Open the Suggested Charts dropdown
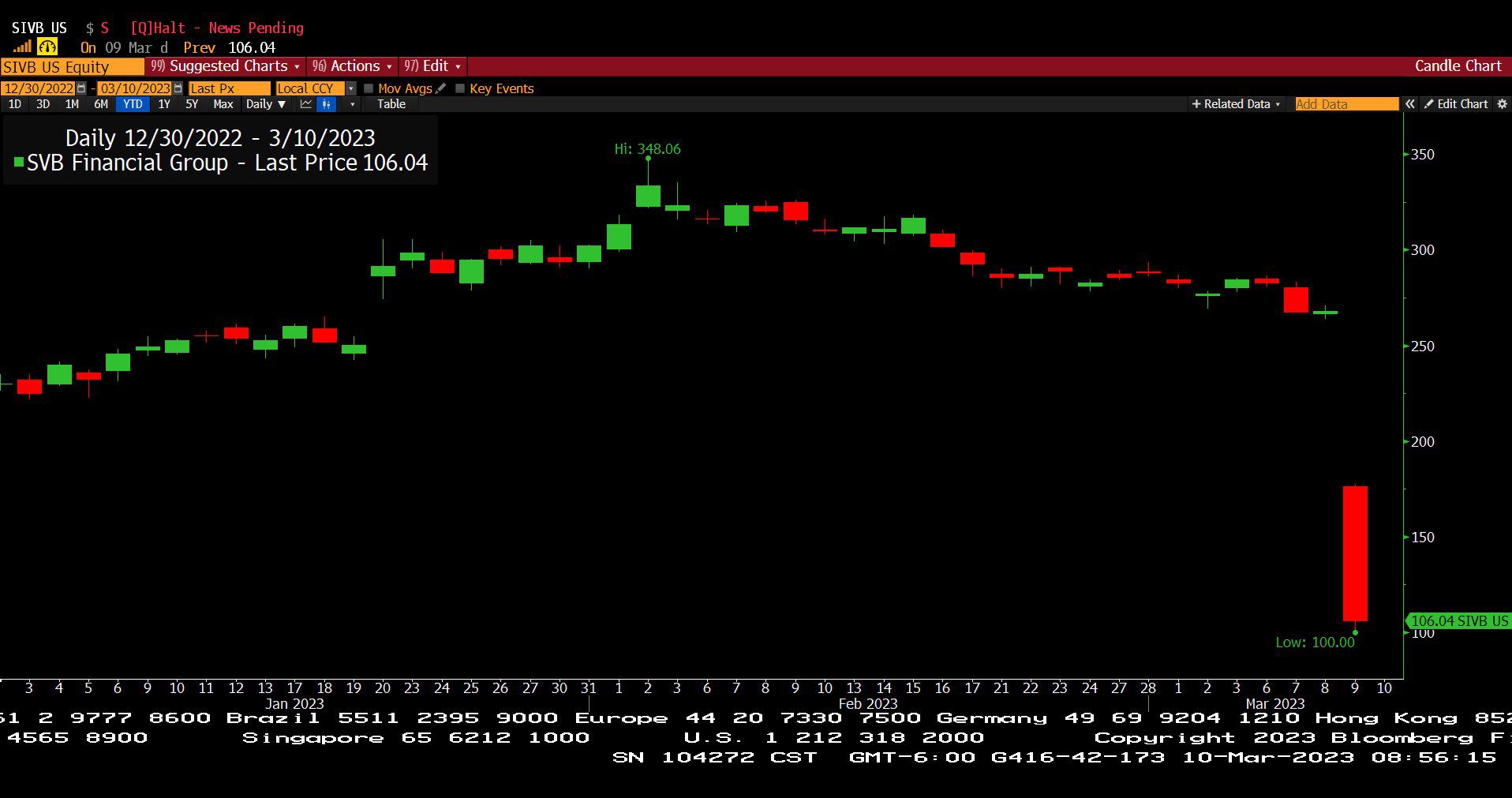Viewport: 1512px width, 798px height. click(x=226, y=66)
